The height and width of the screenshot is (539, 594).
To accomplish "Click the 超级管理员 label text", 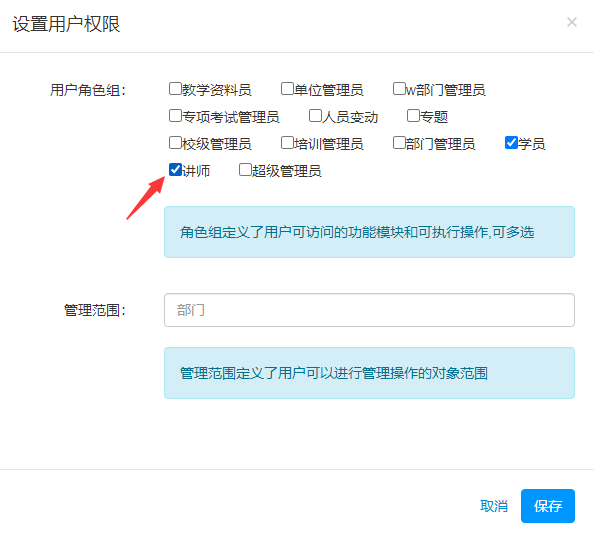I will 287,171.
